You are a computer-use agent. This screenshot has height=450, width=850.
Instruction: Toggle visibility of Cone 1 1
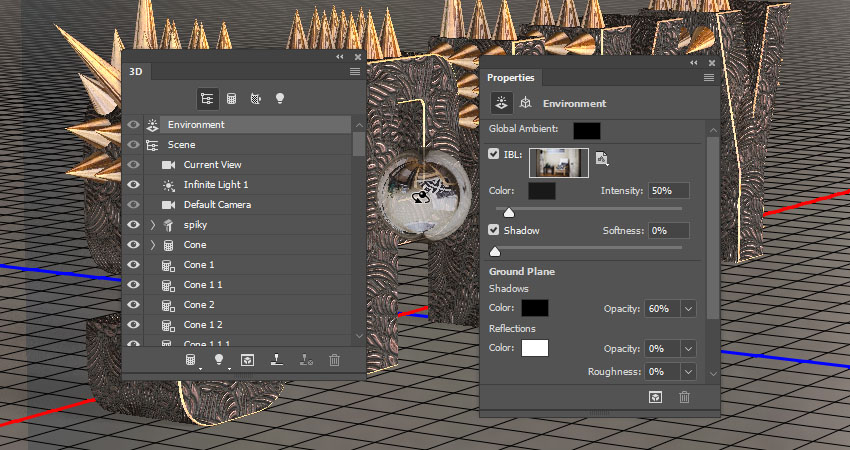point(133,285)
